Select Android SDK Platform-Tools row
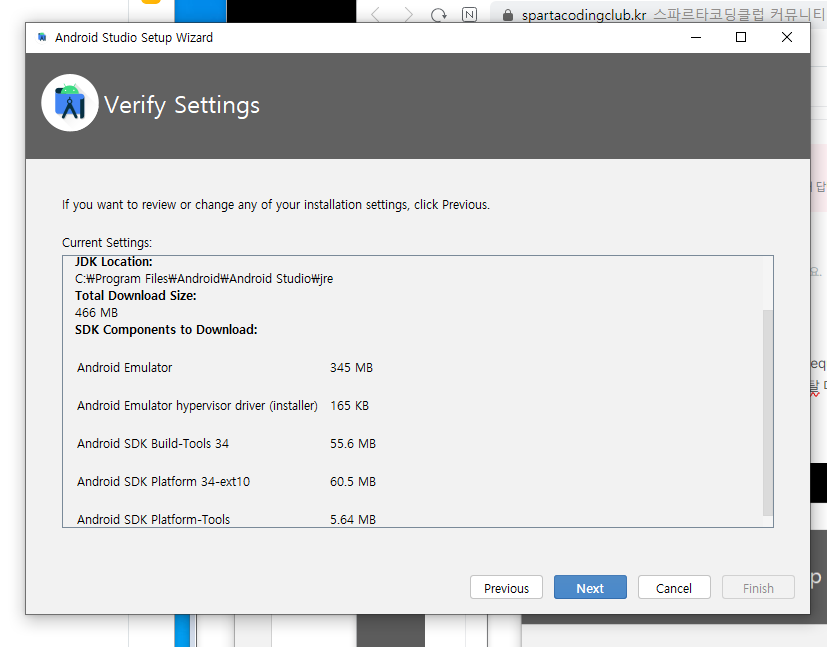827x647 pixels. (x=226, y=519)
